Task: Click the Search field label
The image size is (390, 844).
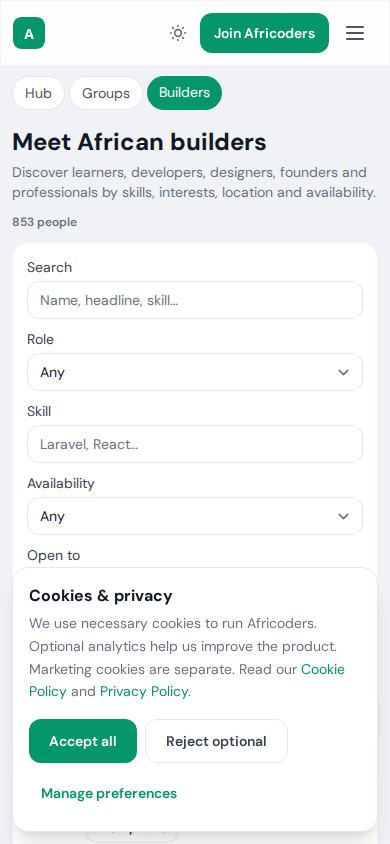Action: 49,267
